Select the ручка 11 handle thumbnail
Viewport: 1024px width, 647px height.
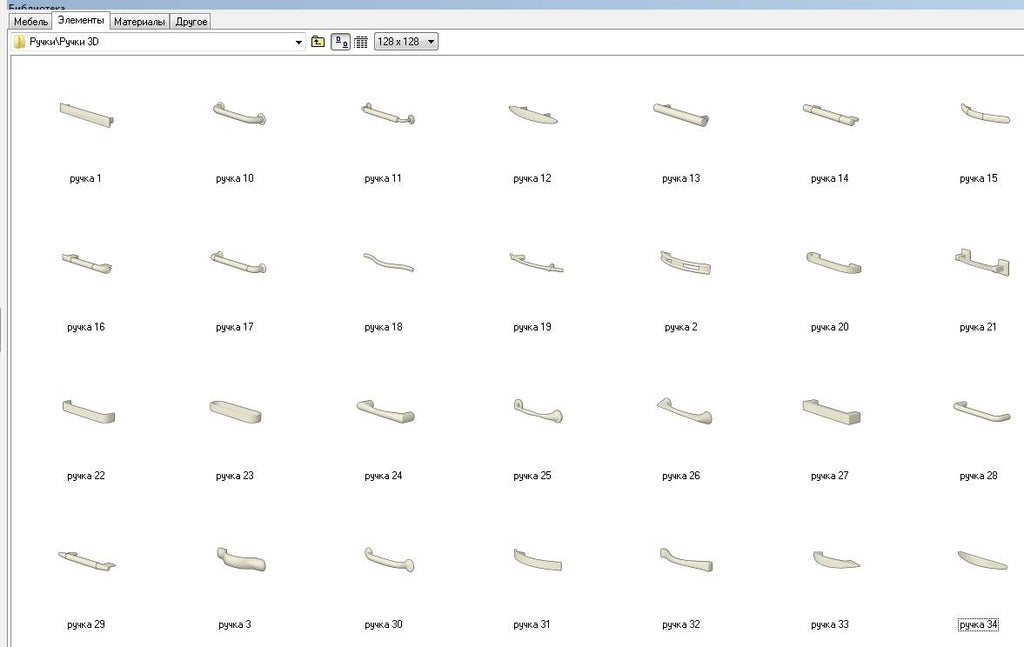tap(388, 114)
